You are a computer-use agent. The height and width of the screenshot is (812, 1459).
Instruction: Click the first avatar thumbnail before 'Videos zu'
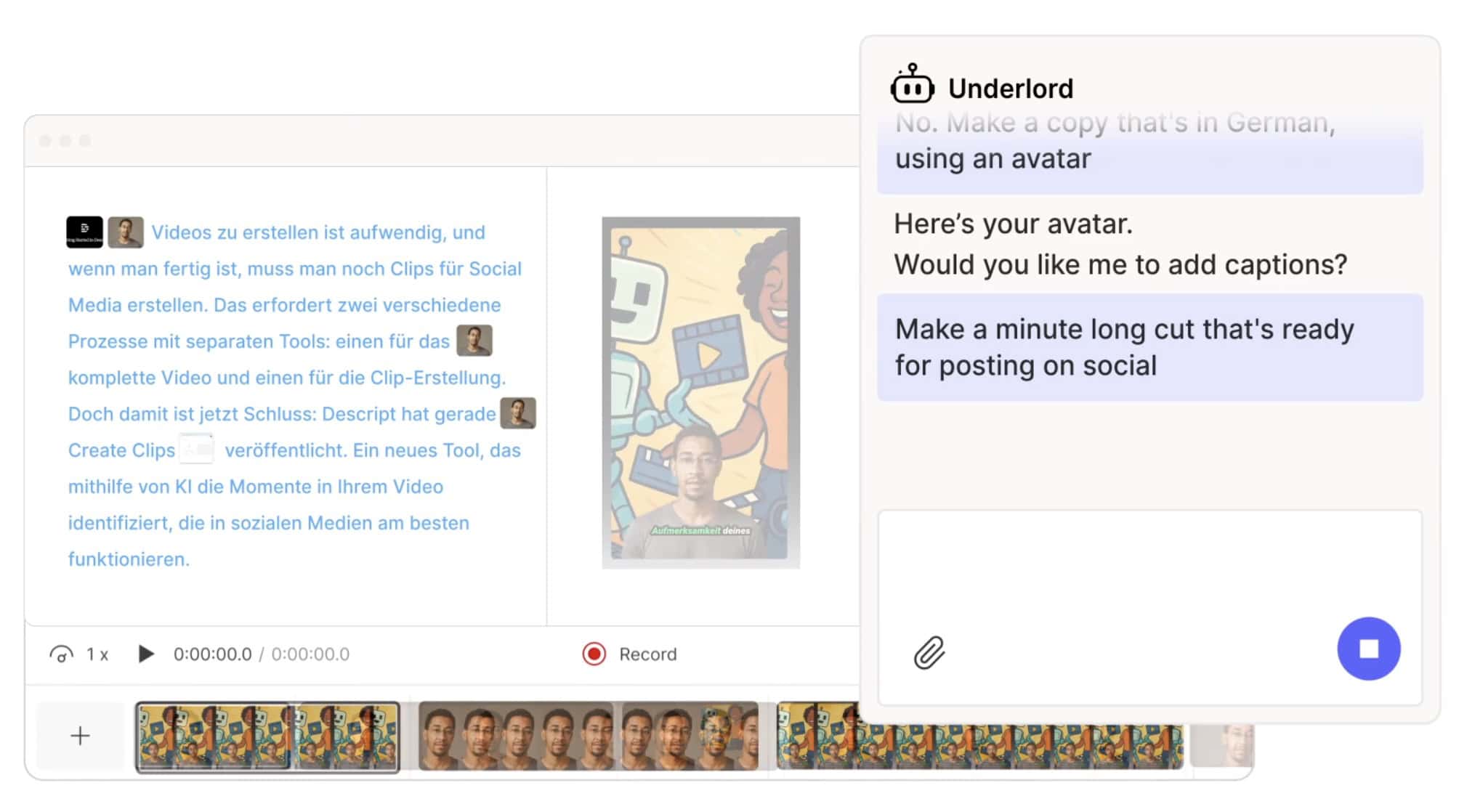(126, 232)
